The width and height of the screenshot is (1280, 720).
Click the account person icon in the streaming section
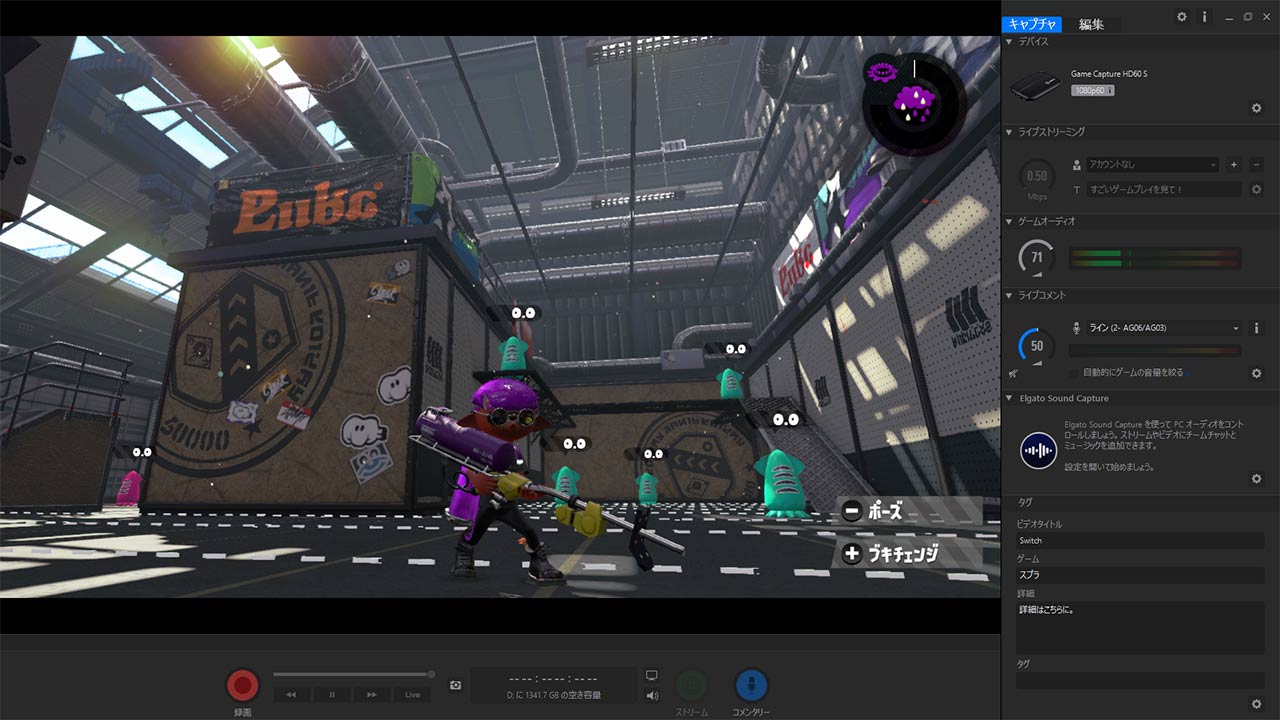click(x=1077, y=165)
